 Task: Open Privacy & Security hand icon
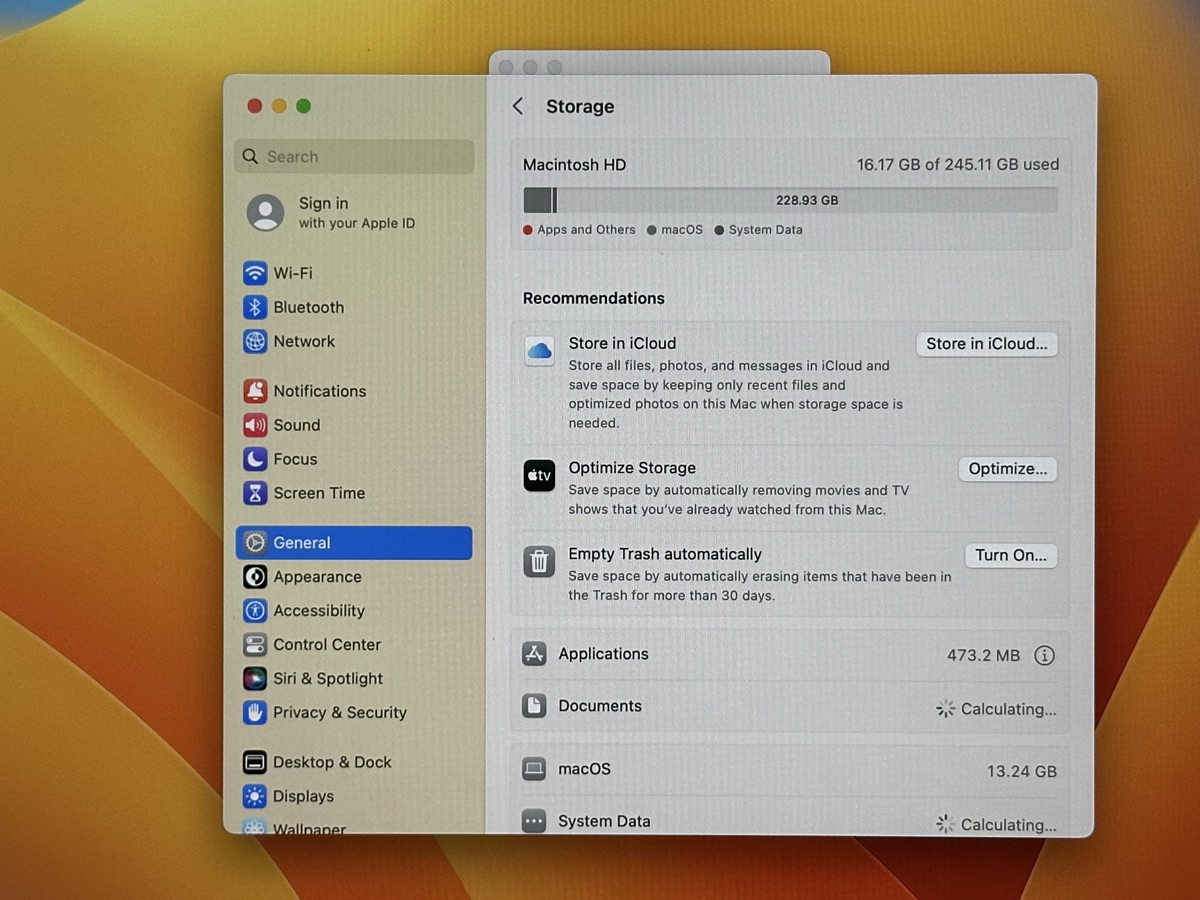pyautogui.click(x=255, y=713)
